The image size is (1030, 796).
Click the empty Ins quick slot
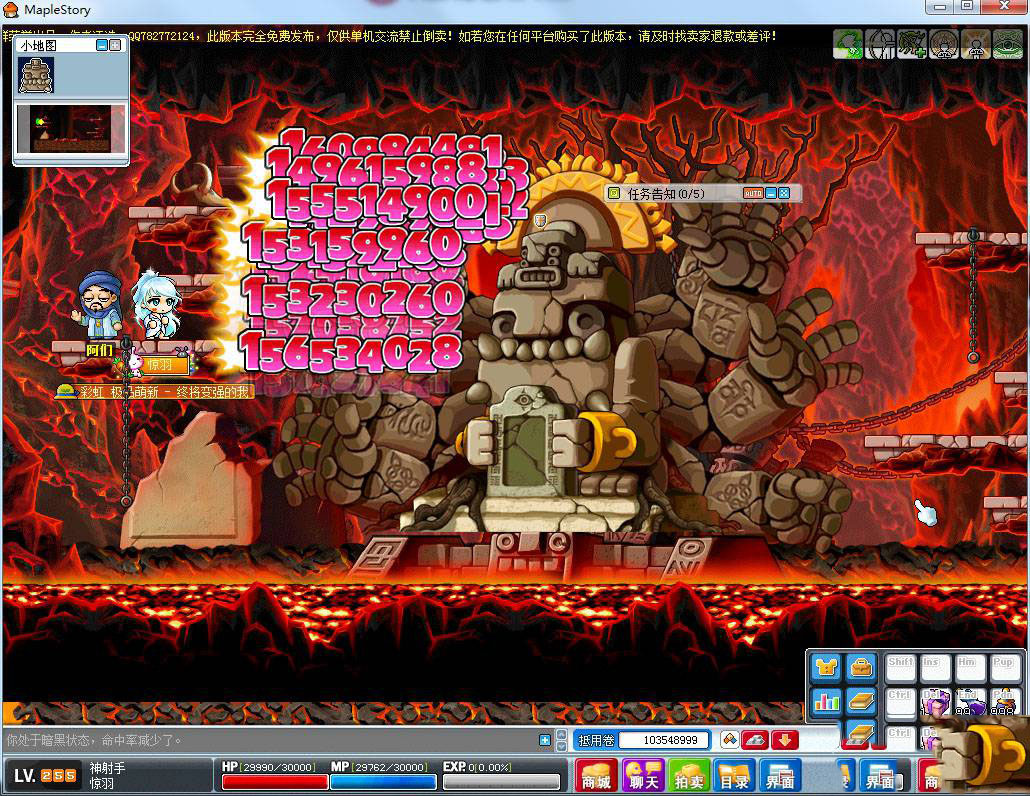point(935,668)
